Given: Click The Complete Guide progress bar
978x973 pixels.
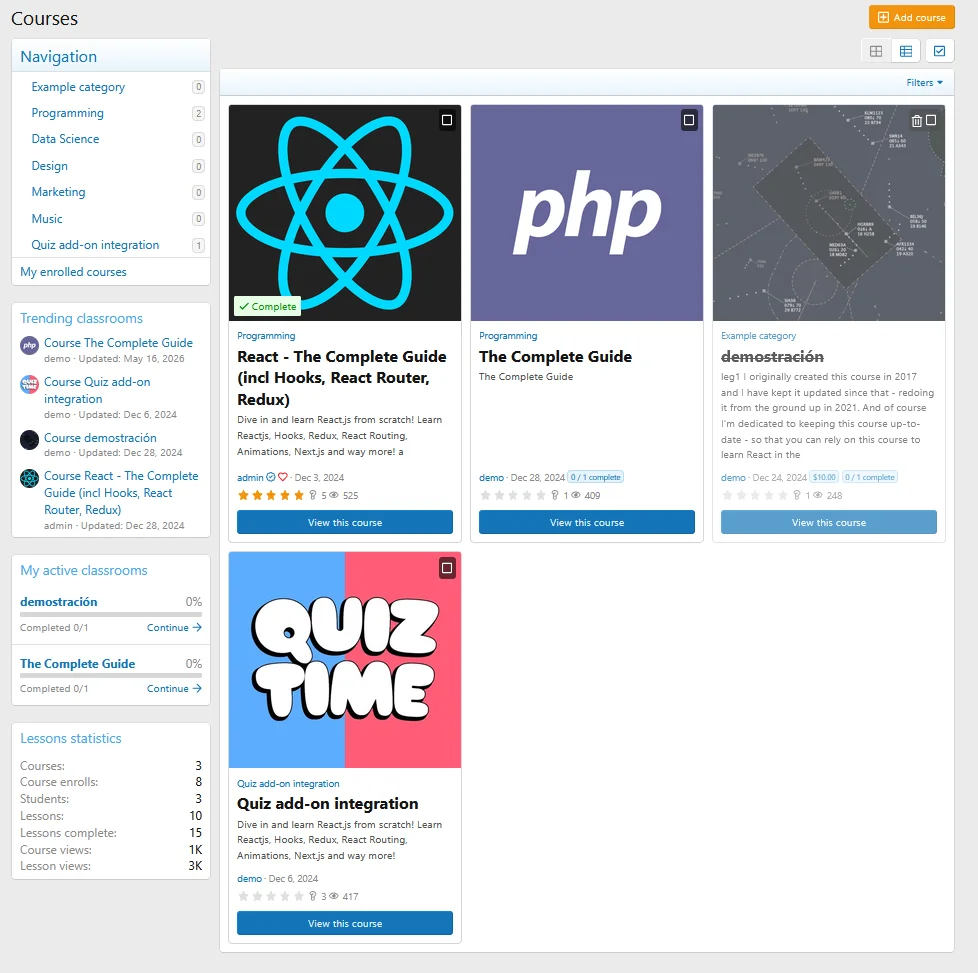Looking at the screenshot, I should pyautogui.click(x=111, y=675).
